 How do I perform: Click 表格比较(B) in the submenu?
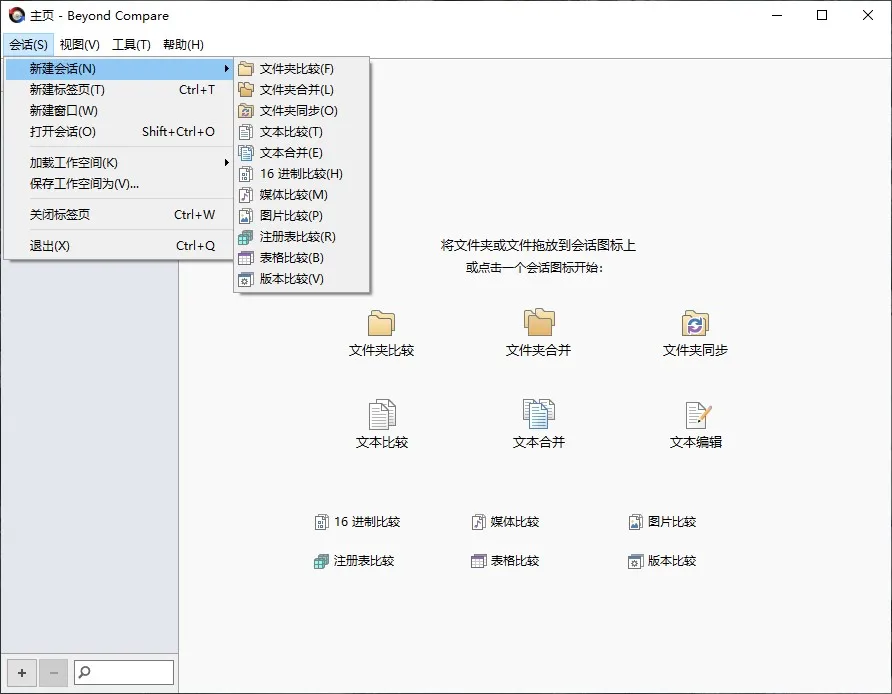point(302,258)
